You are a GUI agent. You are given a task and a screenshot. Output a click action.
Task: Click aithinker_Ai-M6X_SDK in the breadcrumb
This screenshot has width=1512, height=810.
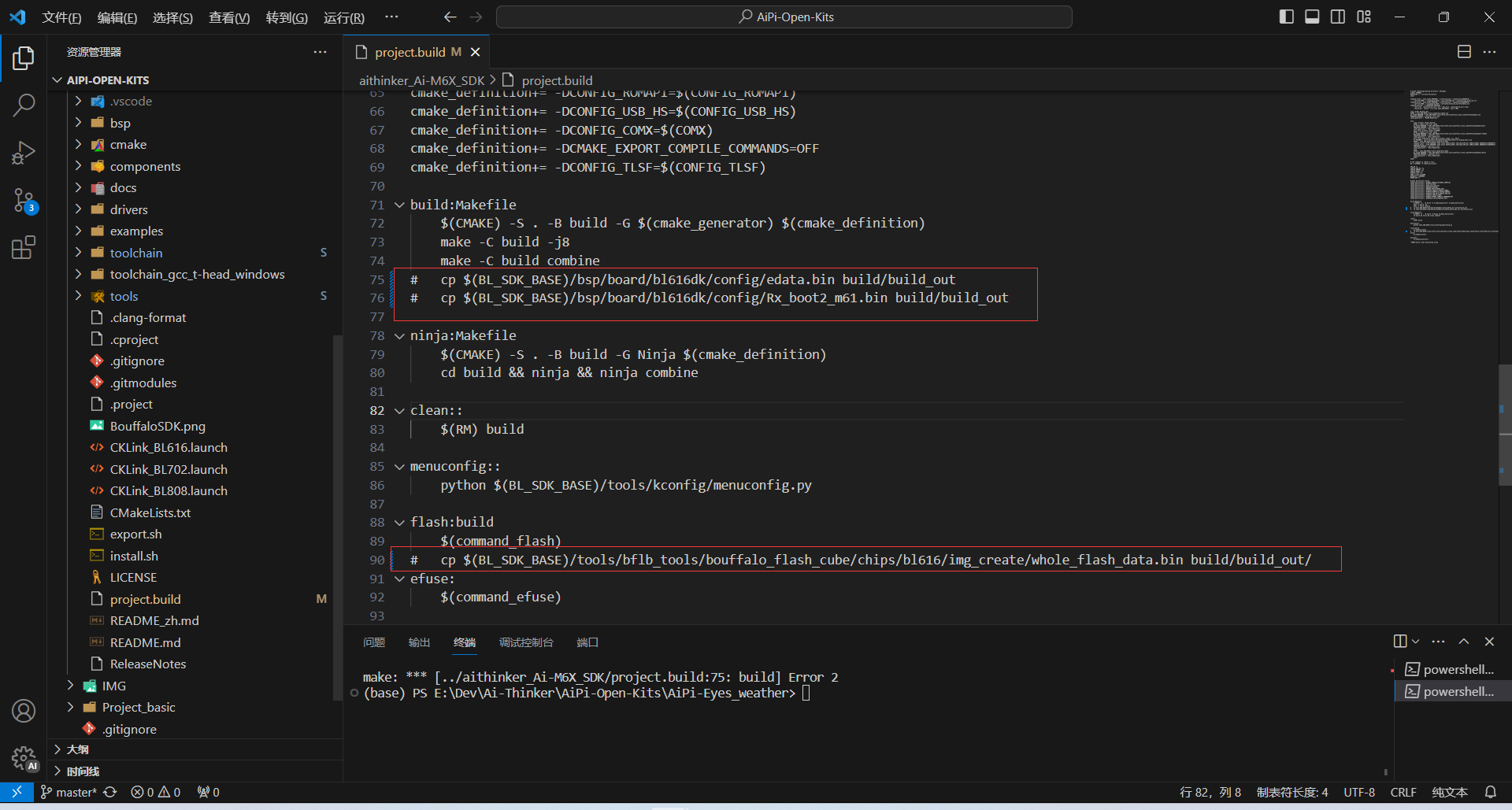422,80
